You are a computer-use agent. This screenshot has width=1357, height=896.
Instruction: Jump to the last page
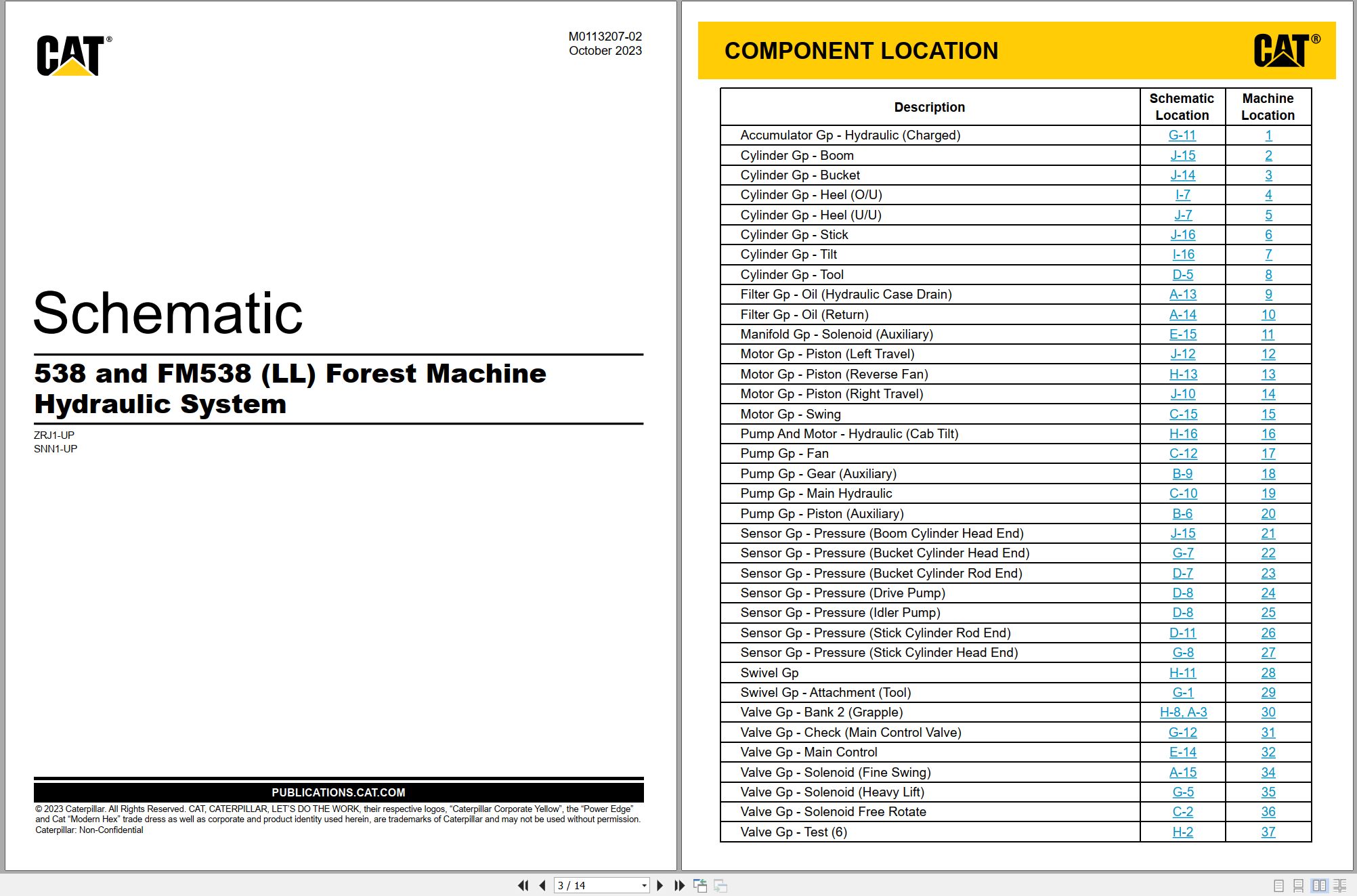tap(679, 885)
